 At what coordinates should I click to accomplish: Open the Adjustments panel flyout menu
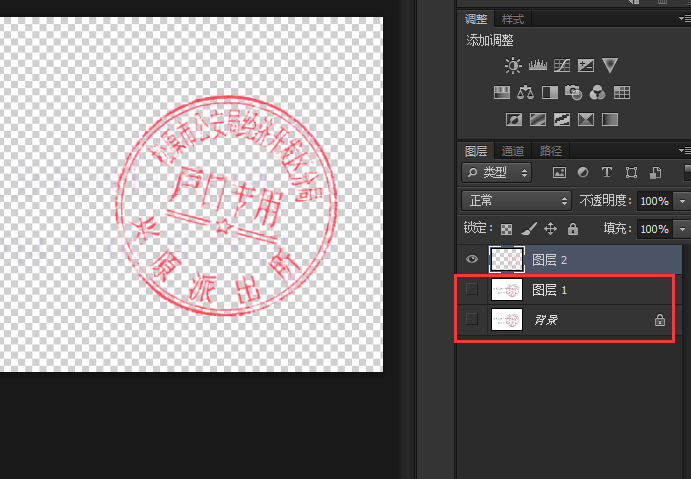(684, 19)
